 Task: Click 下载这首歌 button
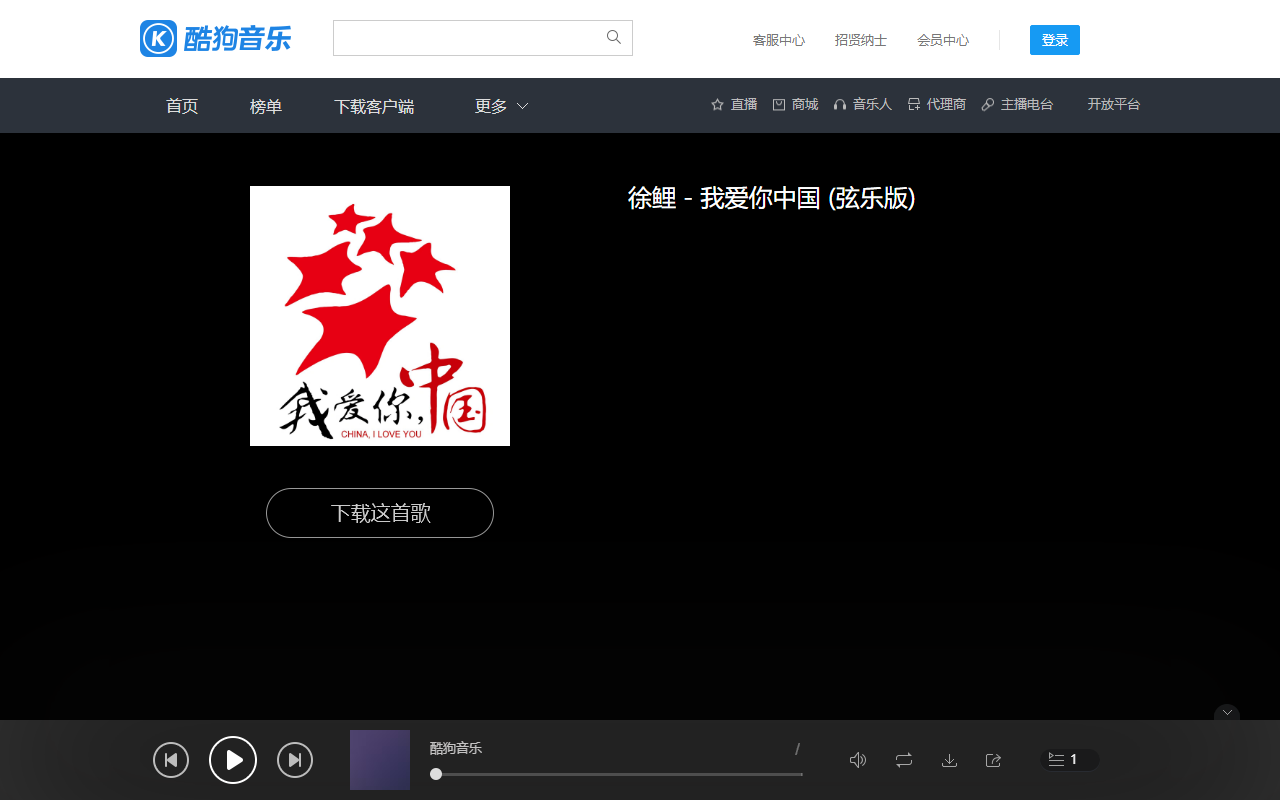pos(380,513)
